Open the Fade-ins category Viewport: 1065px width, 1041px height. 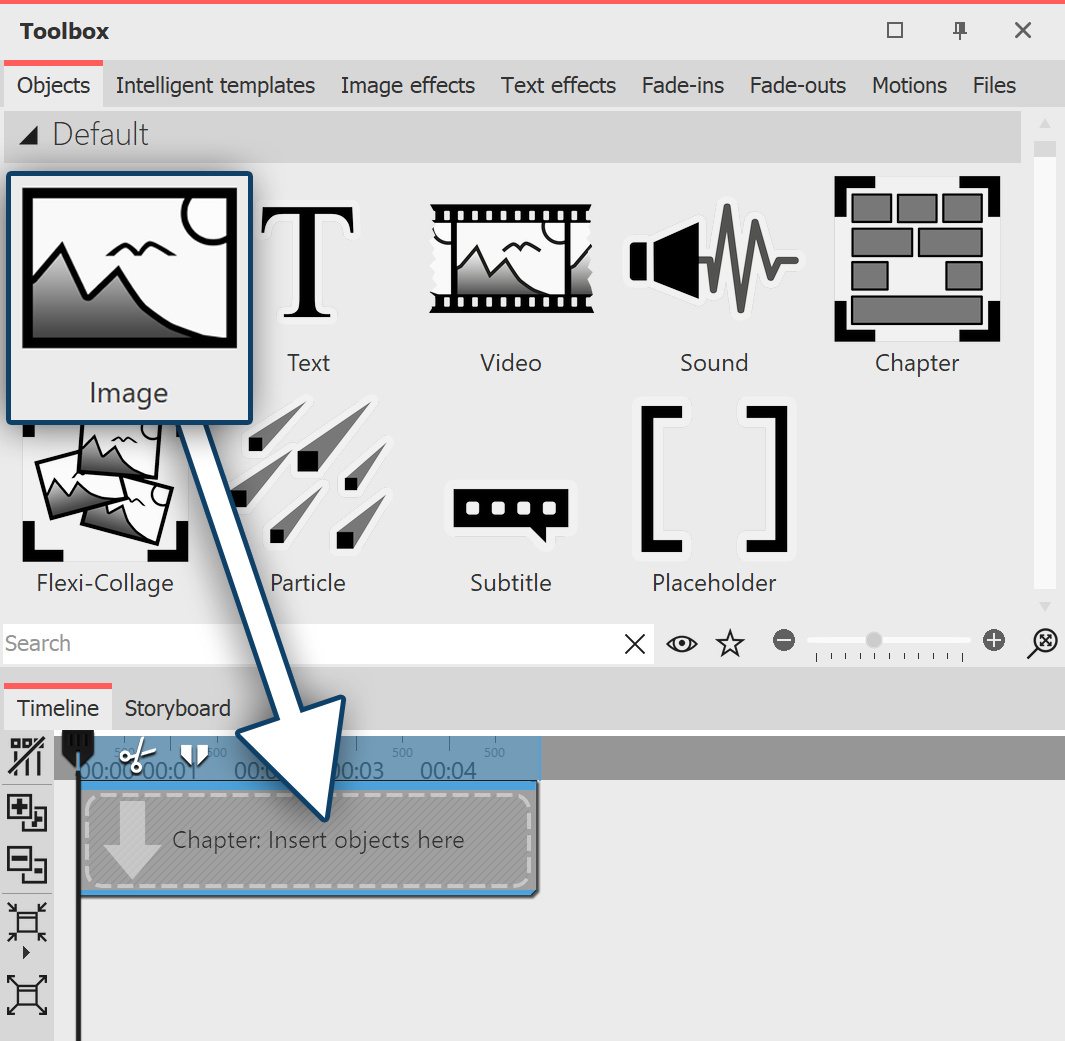(x=682, y=85)
